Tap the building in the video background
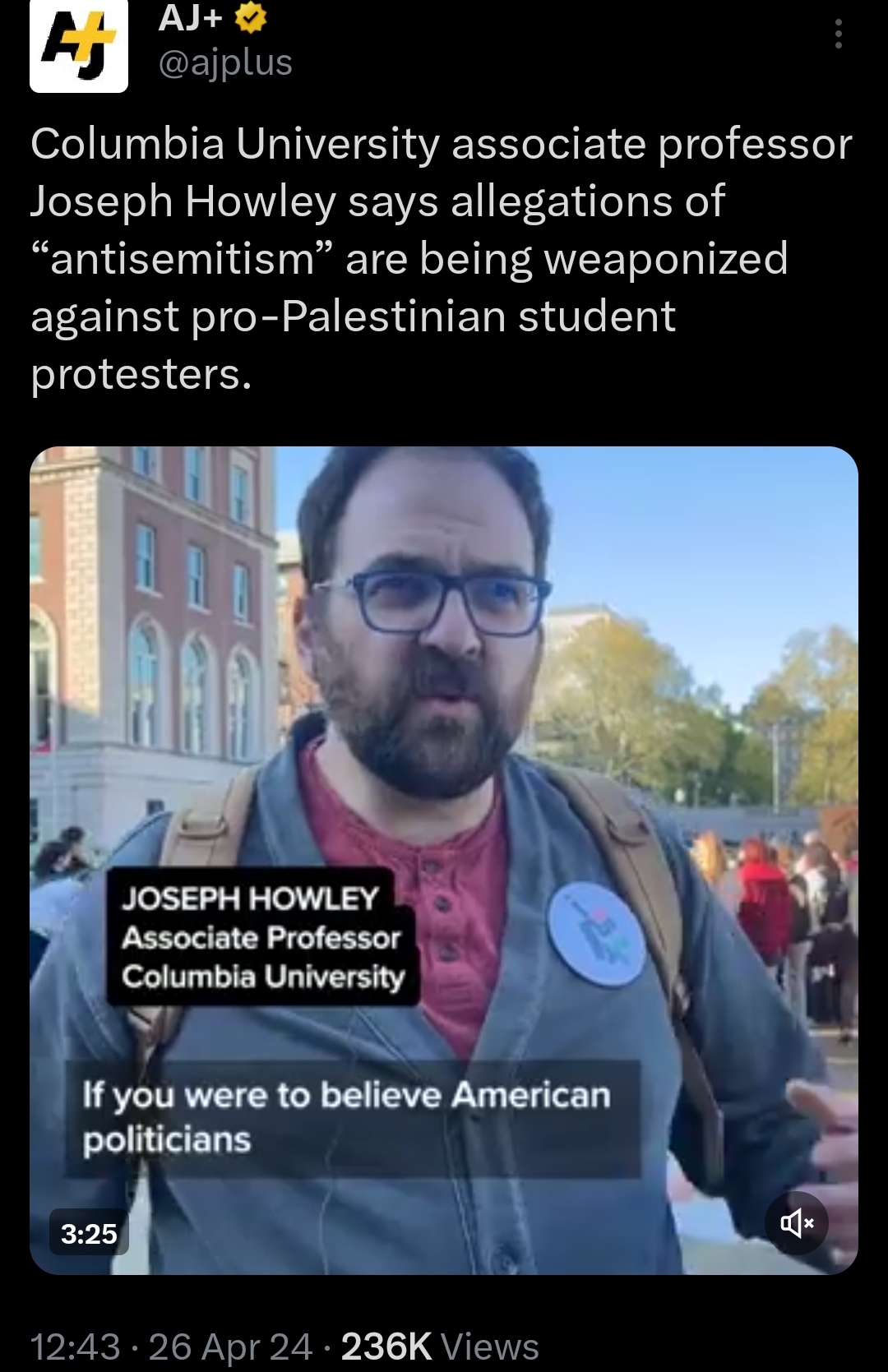This screenshot has width=888, height=1372. click(153, 641)
